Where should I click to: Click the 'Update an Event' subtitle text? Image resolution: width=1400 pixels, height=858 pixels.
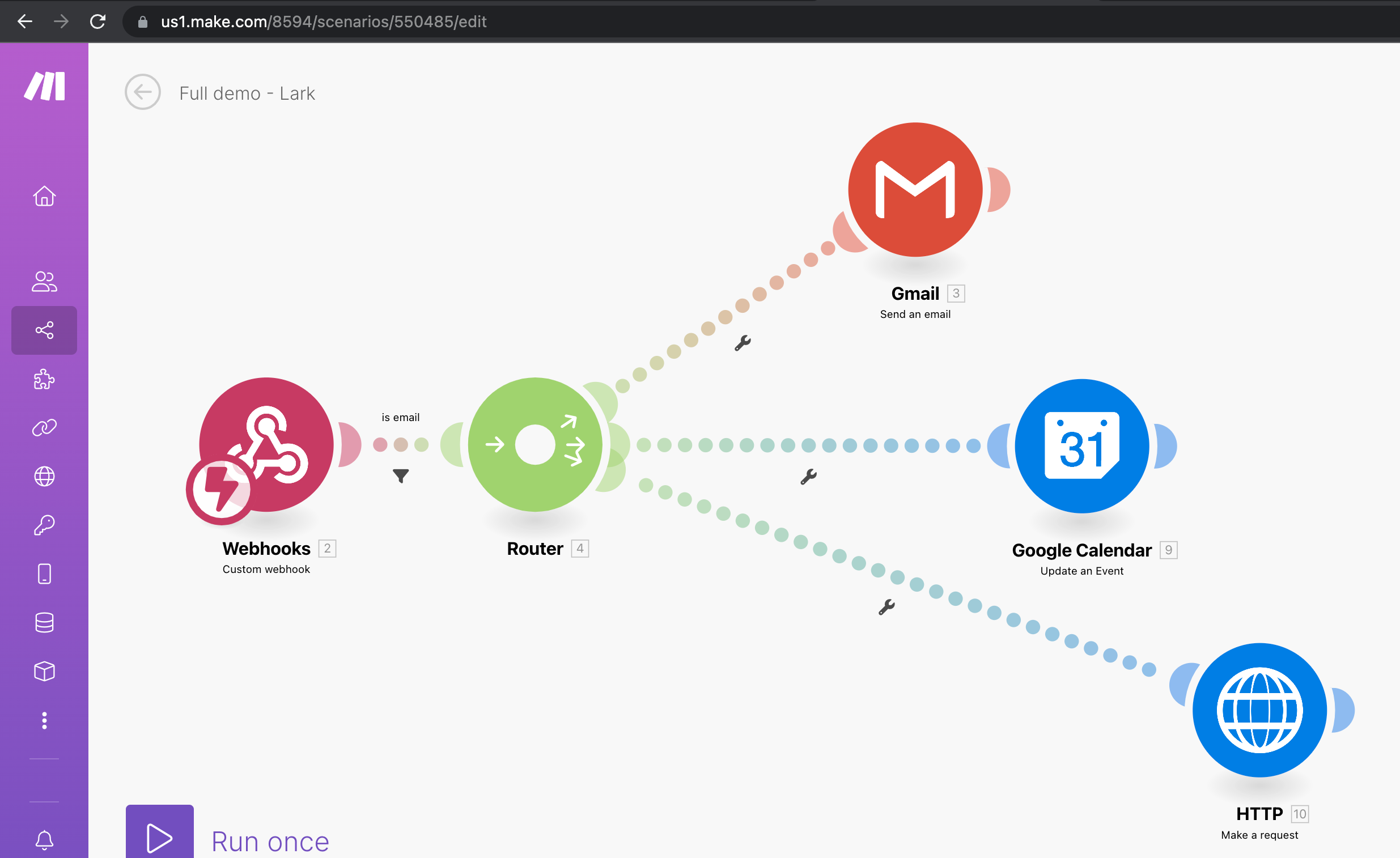tap(1082, 571)
